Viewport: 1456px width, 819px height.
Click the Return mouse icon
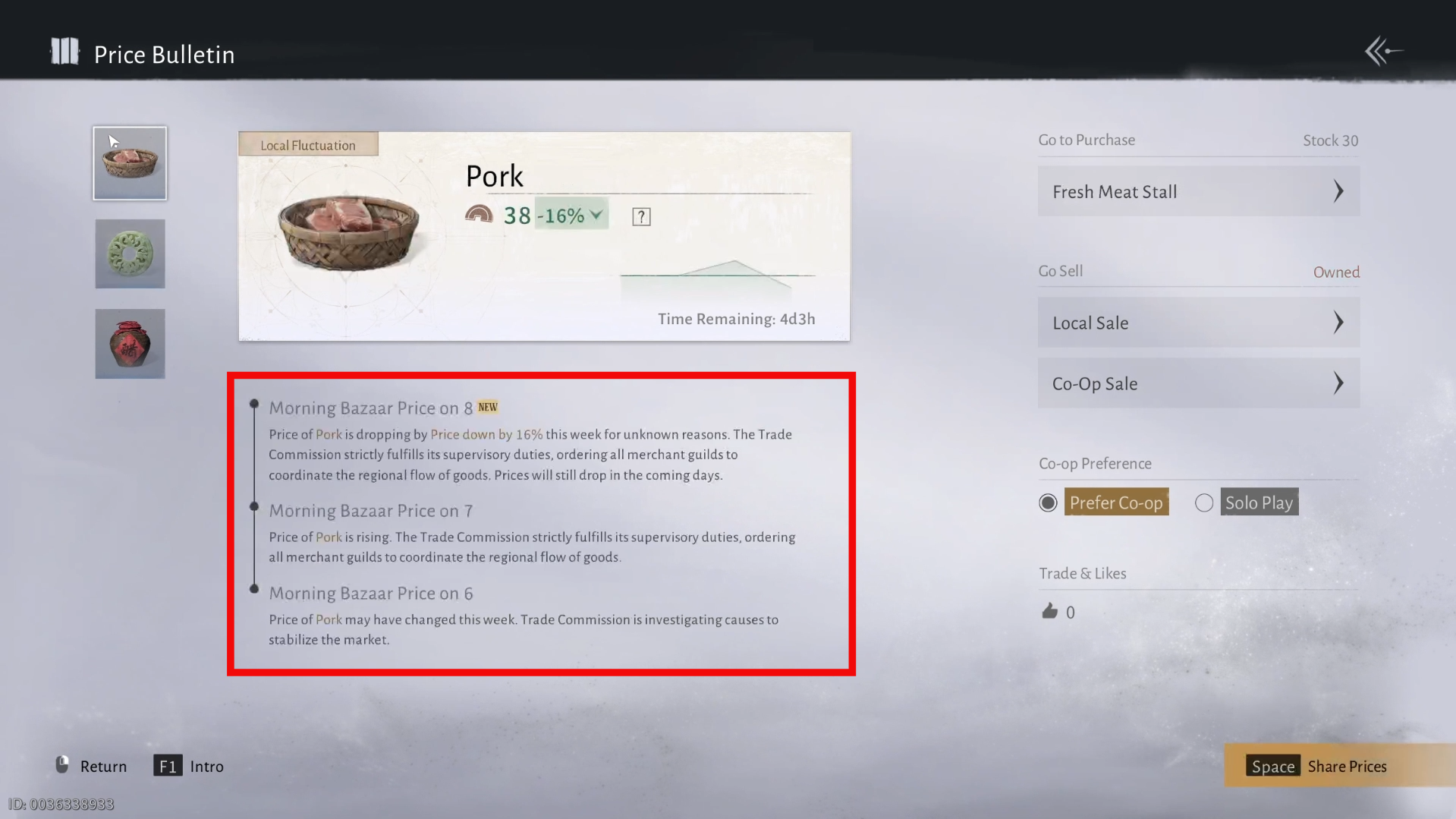coord(62,764)
